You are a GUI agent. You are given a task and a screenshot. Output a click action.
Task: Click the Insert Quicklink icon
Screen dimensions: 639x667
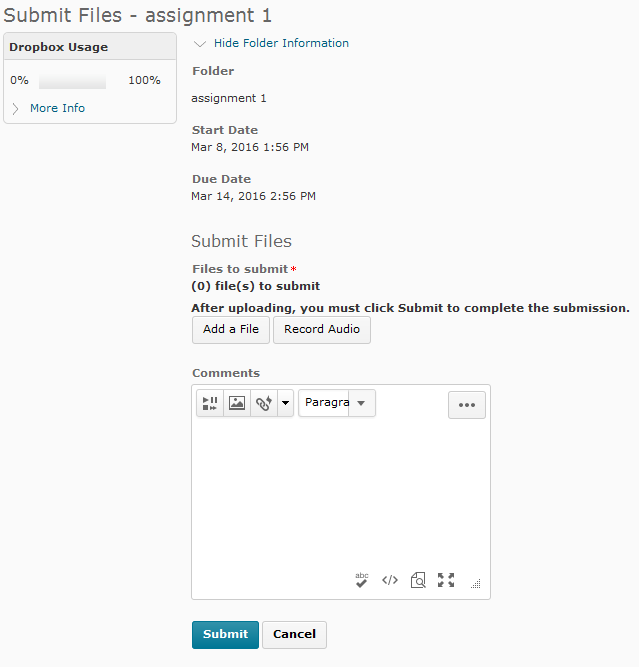264,403
